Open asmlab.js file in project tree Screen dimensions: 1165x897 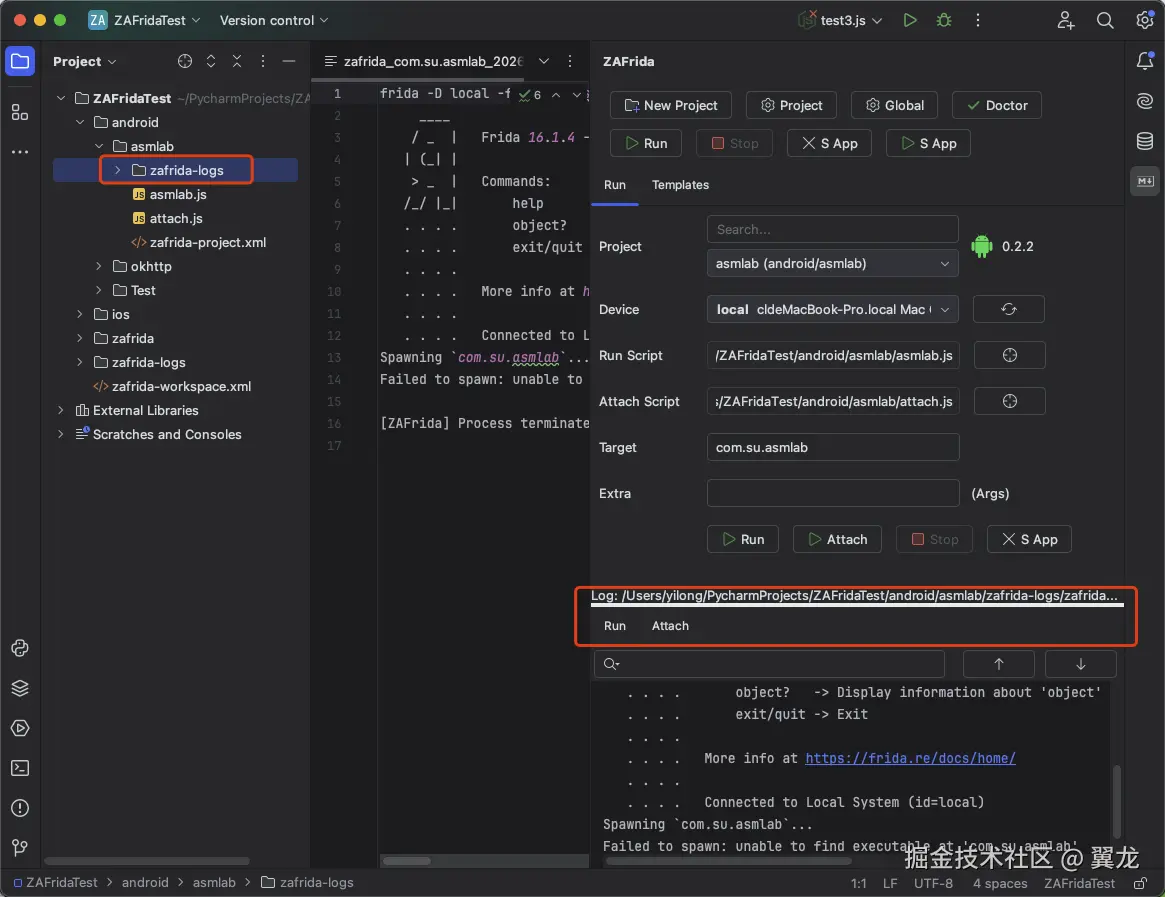[178, 194]
